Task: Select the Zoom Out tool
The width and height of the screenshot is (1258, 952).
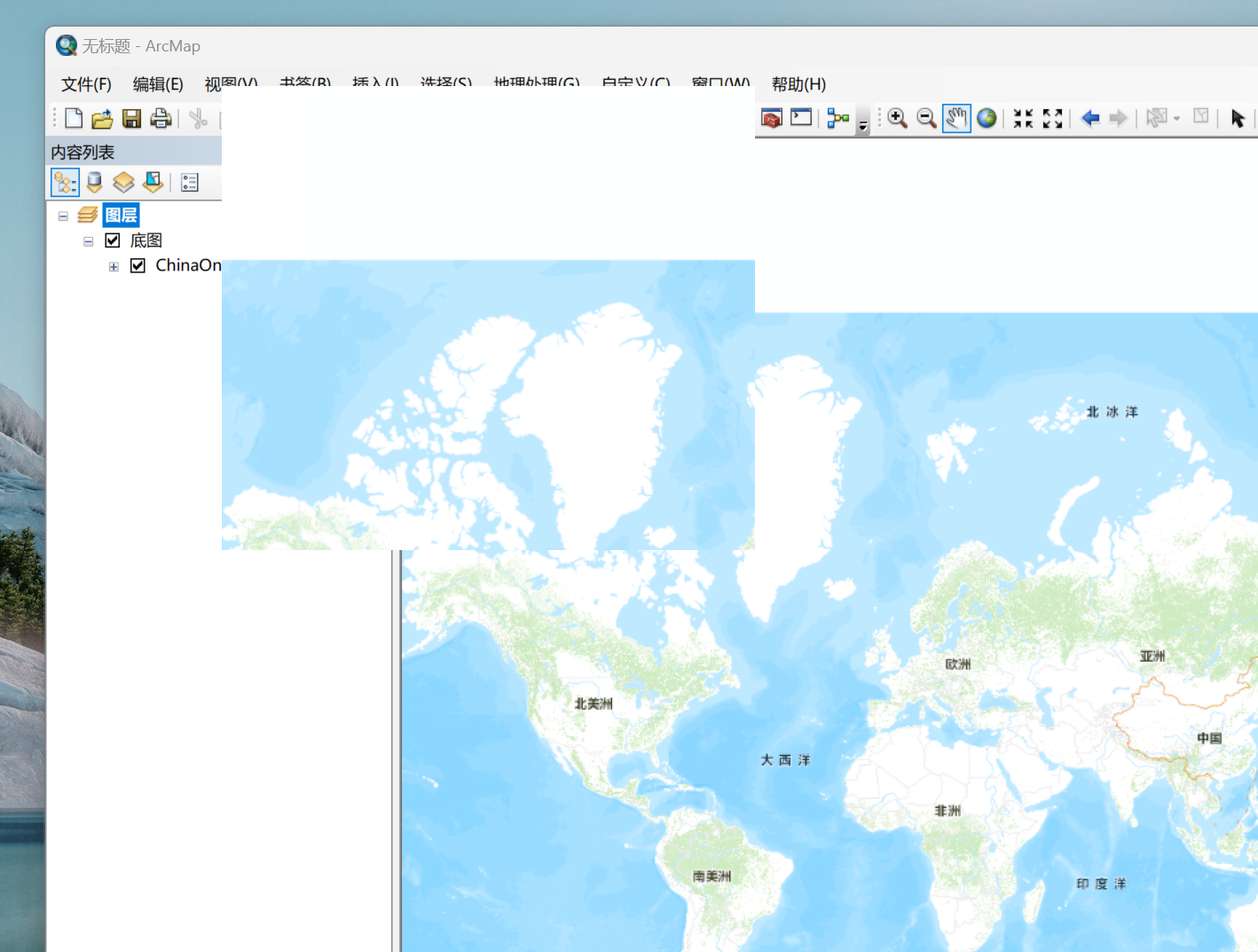Action: [926, 118]
